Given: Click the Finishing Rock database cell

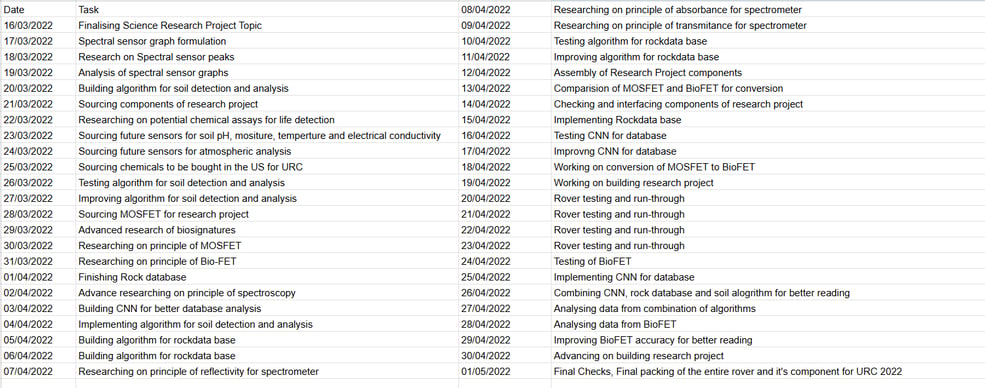Looking at the screenshot, I should (x=267, y=277).
